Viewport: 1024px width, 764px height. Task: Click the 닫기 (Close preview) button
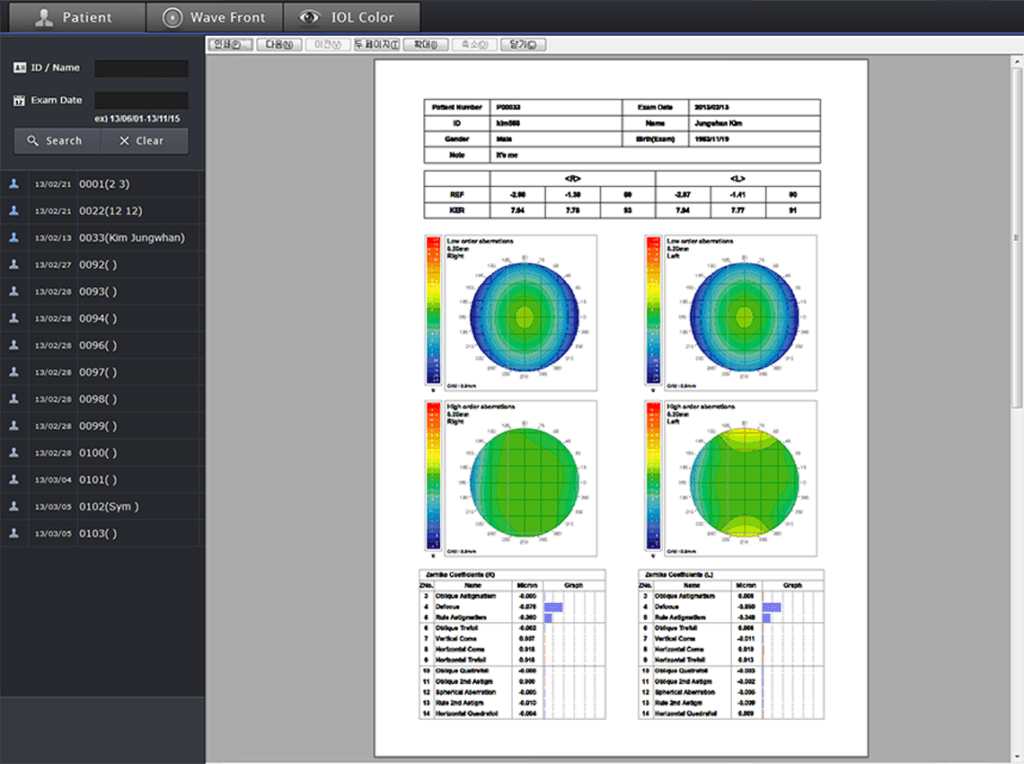(523, 44)
